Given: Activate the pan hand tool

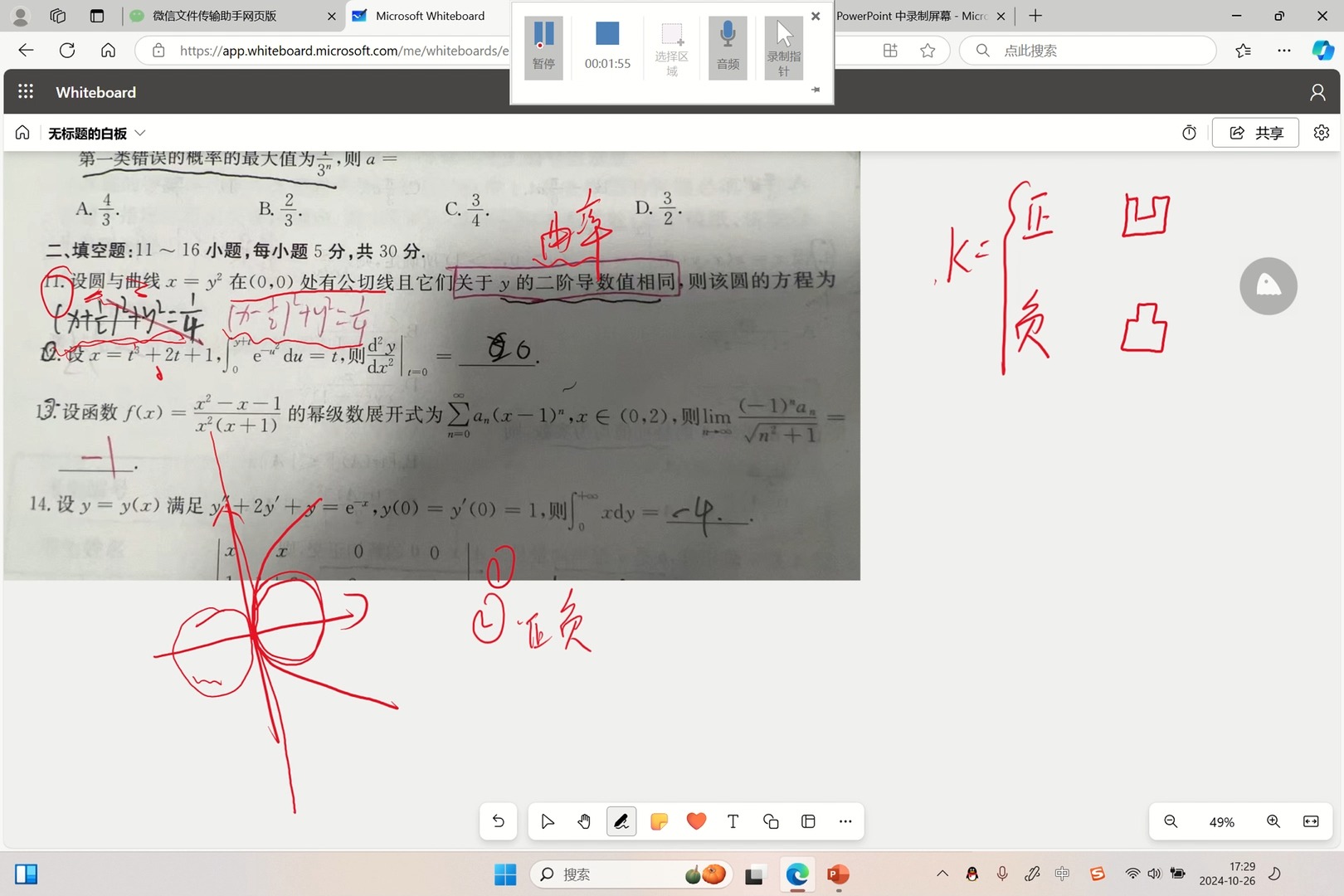Looking at the screenshot, I should pyautogui.click(x=584, y=821).
